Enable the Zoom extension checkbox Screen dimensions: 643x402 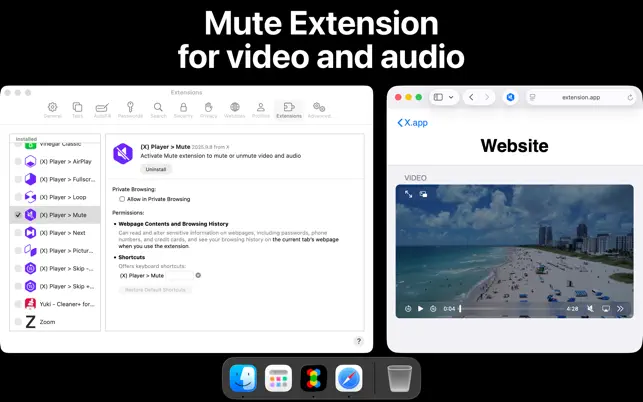coord(18,322)
